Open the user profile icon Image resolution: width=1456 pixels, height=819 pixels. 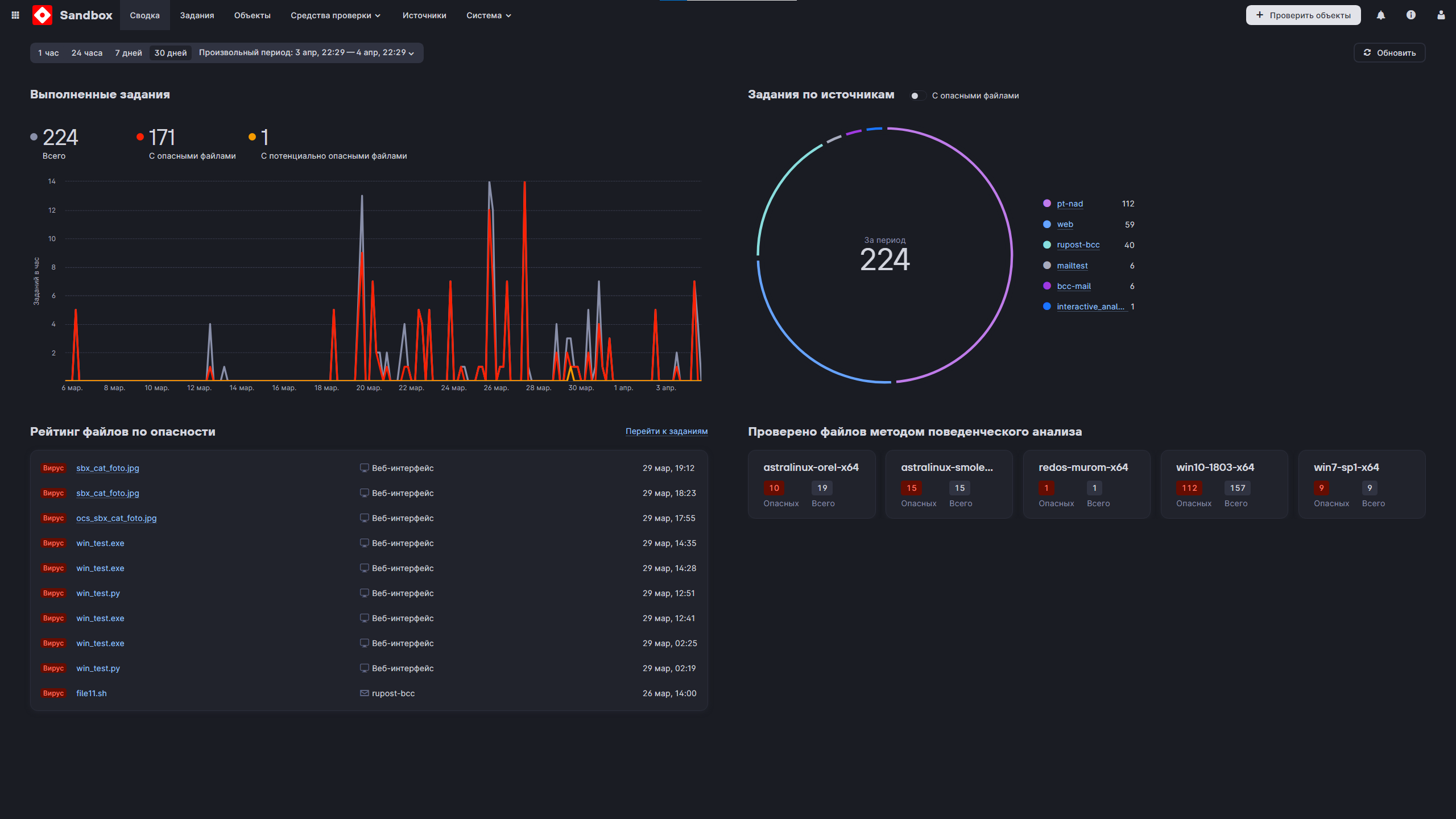click(1441, 15)
